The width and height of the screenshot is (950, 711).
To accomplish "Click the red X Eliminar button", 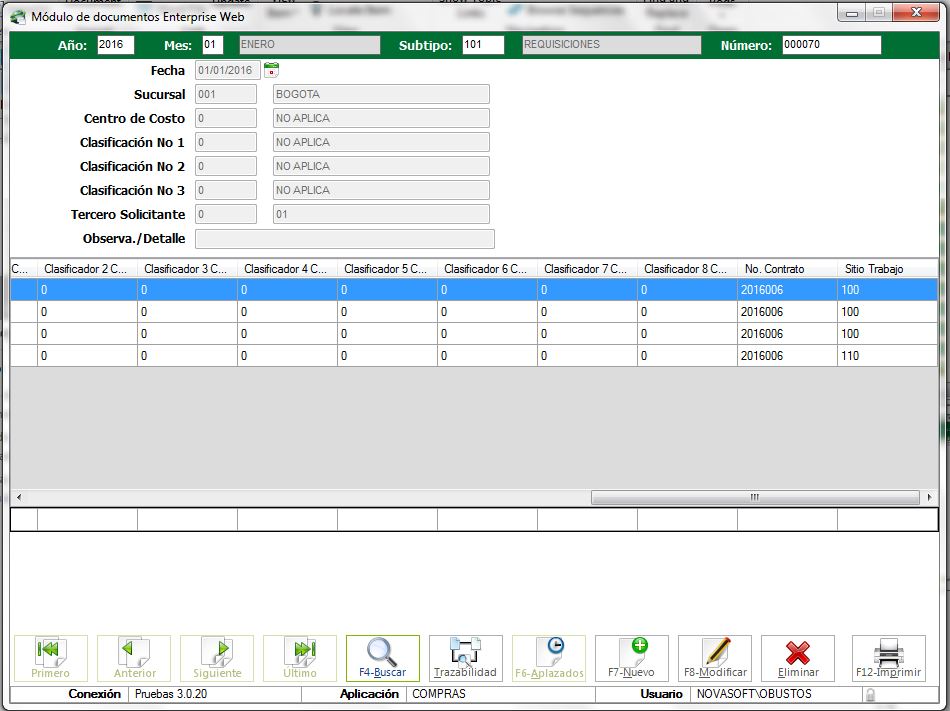I will point(797,658).
